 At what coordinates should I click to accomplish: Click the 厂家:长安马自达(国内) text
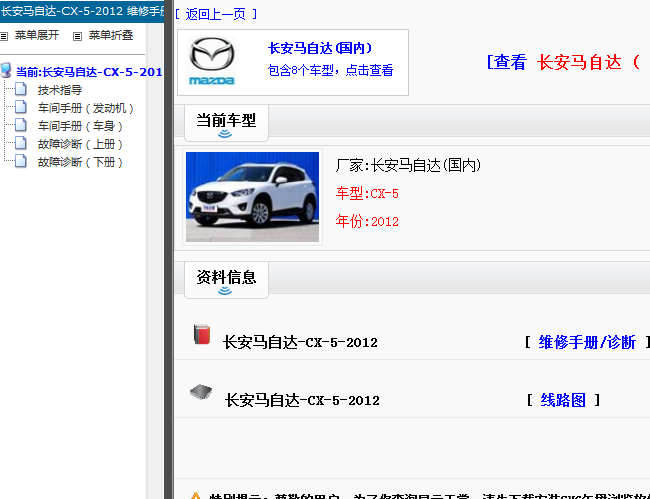pos(408,165)
